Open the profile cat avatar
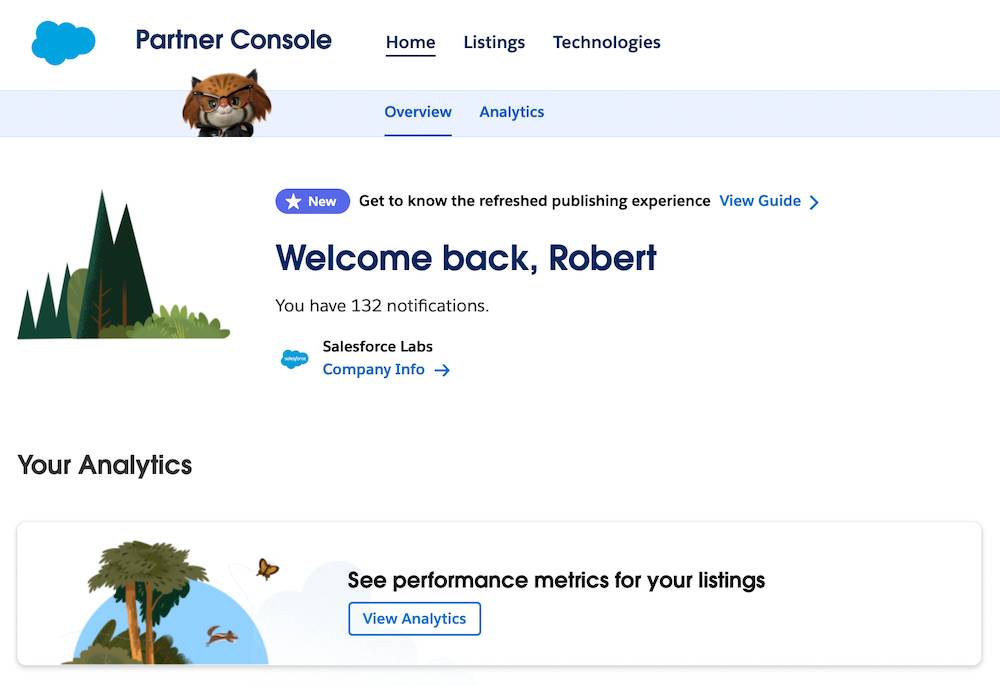 [225, 105]
